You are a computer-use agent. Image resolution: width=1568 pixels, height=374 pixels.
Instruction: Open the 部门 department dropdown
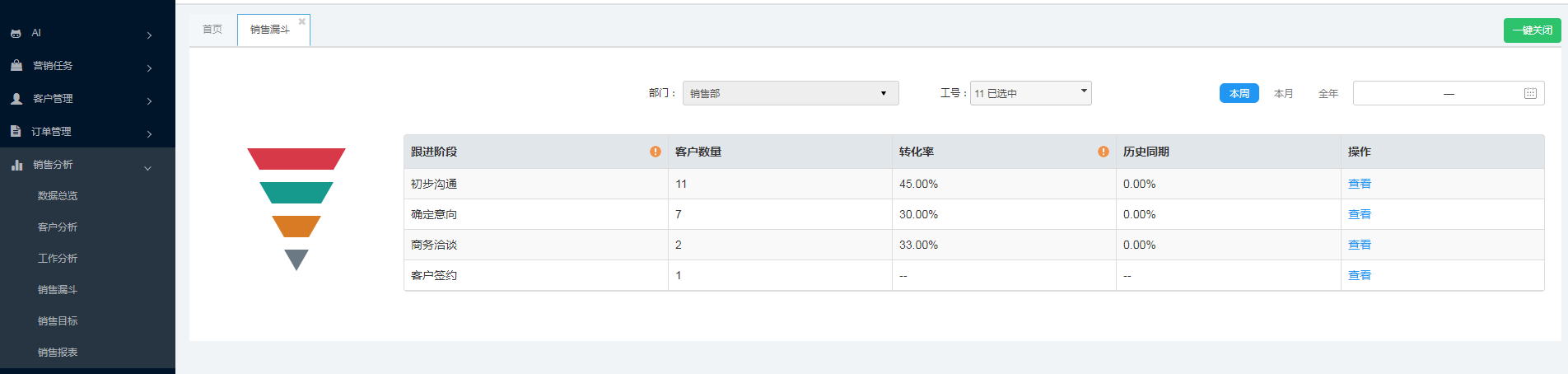point(790,93)
